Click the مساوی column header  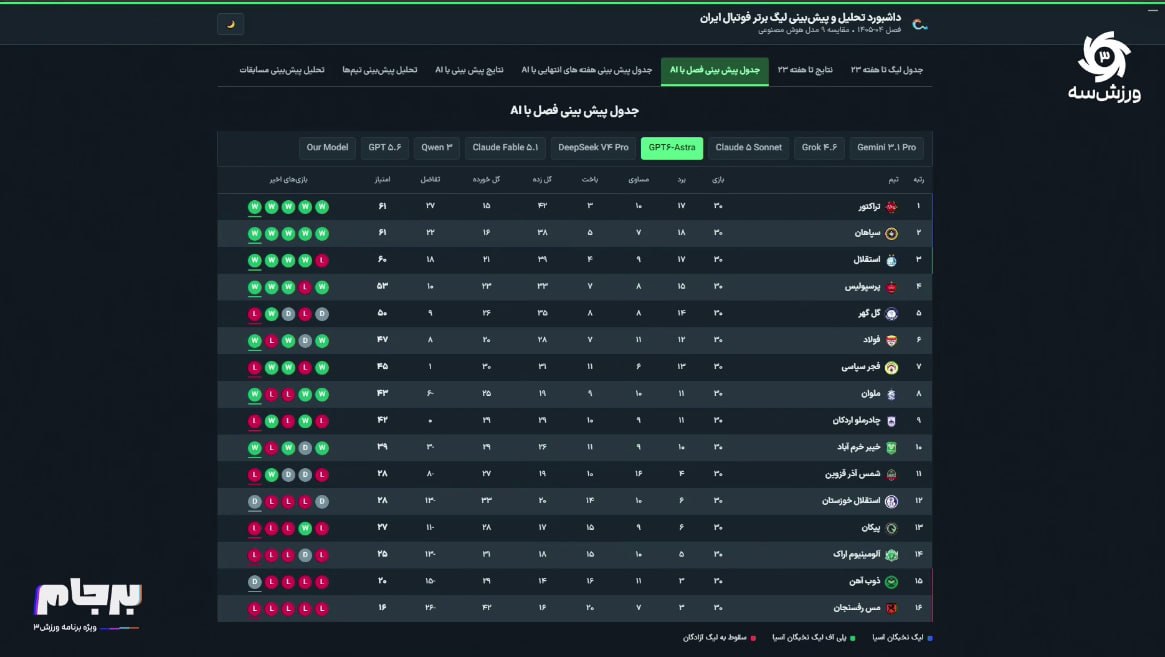(x=638, y=180)
